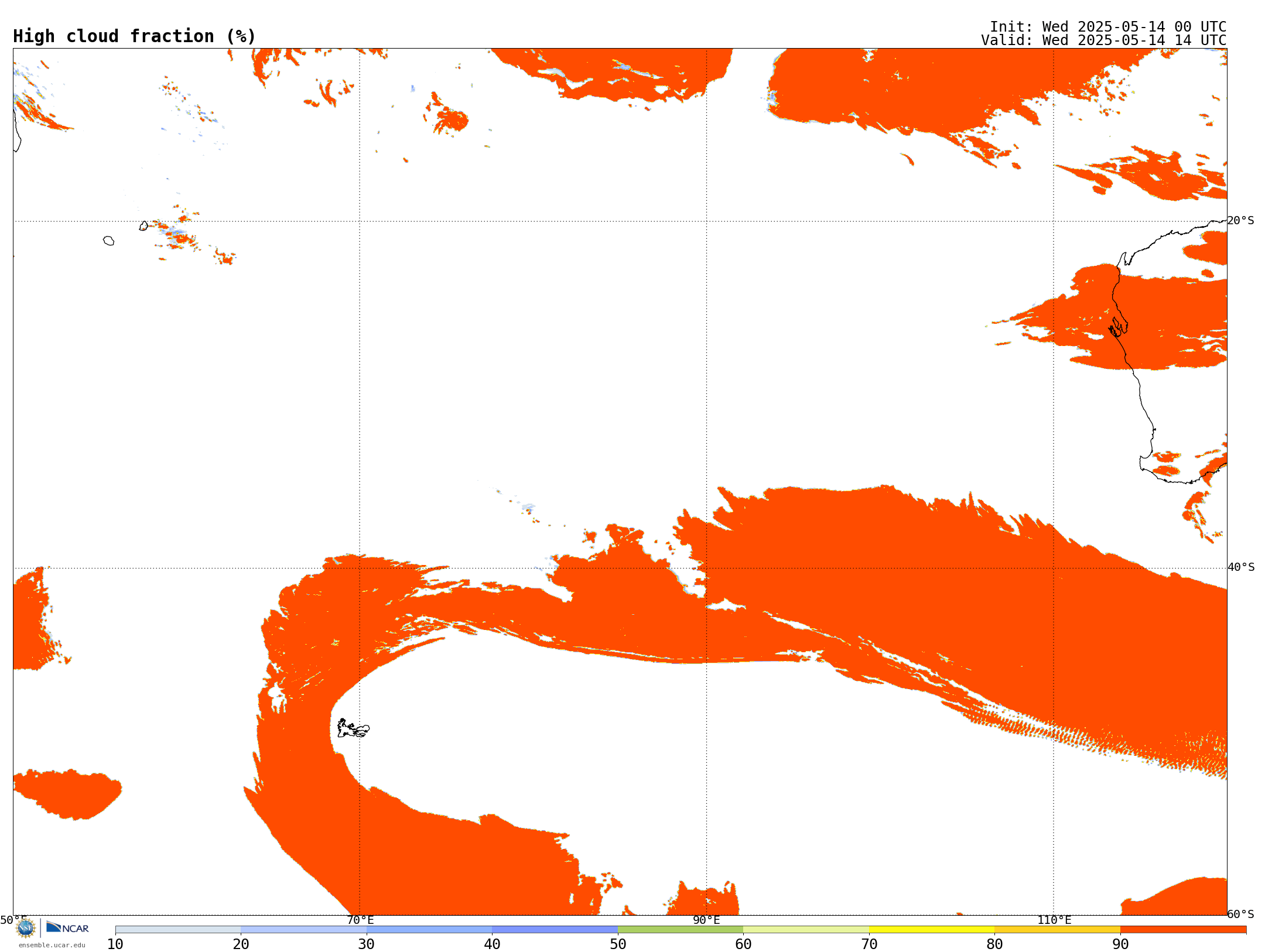Click the Shark Bay coastline inlet on Australia

1118,327
